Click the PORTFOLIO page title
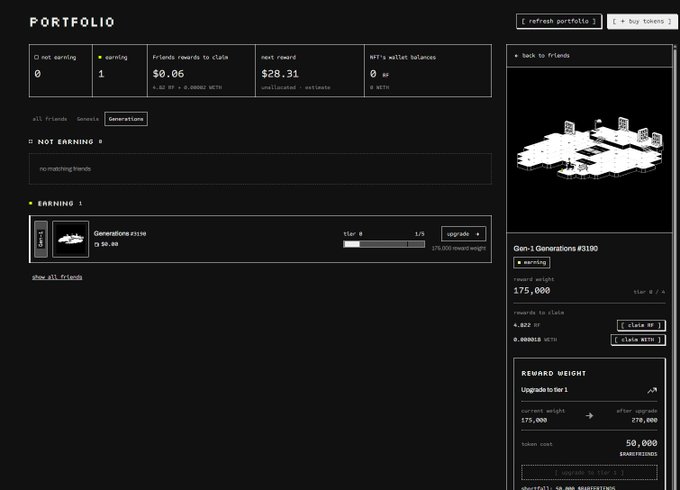This screenshot has height=490, width=680. [72, 22]
